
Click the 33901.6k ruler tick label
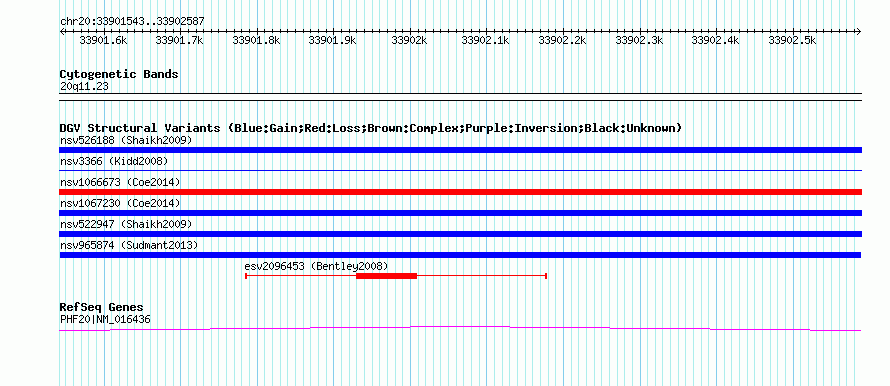(x=103, y=40)
